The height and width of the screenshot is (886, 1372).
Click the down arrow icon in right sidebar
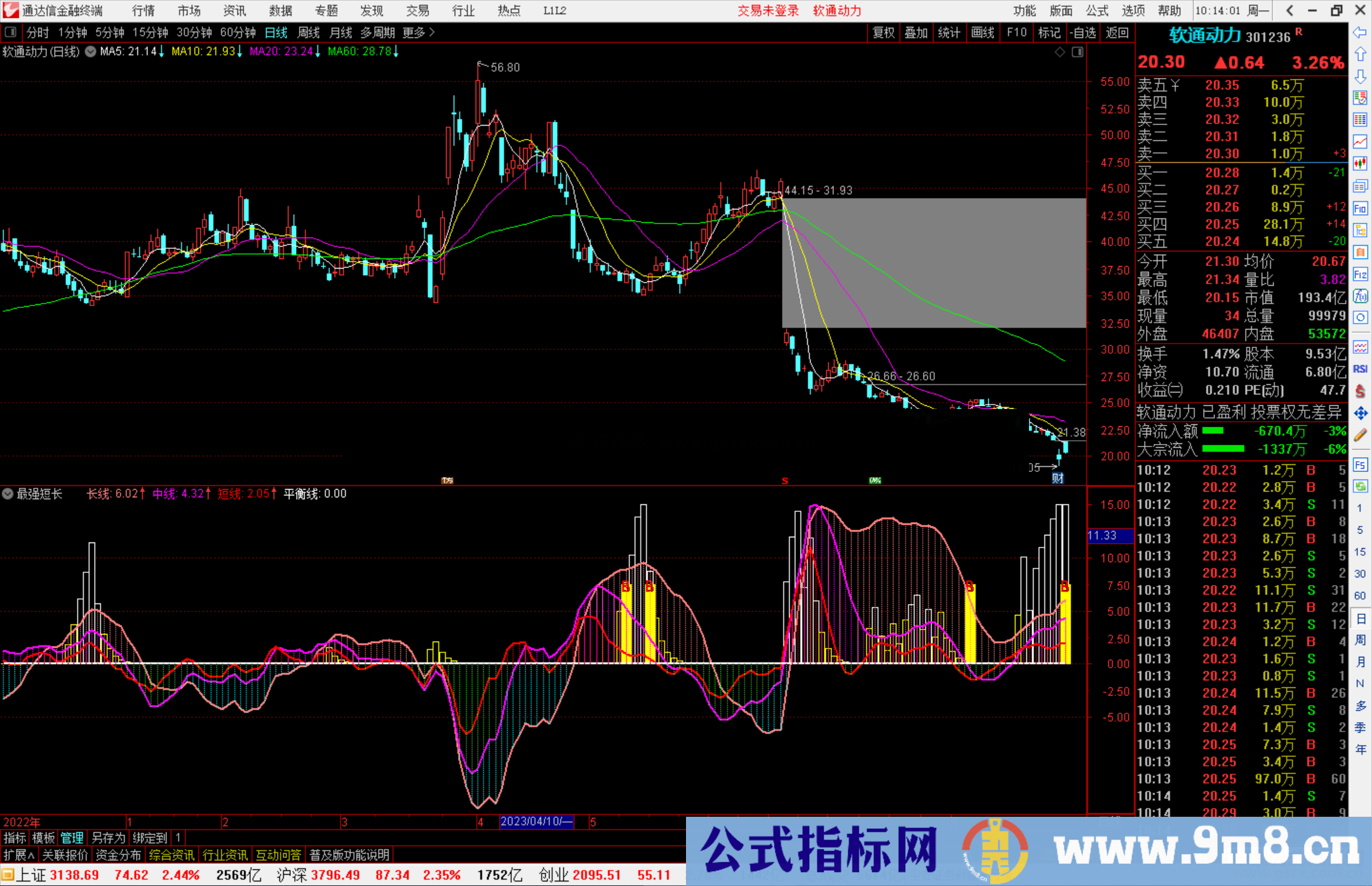pyautogui.click(x=1360, y=76)
